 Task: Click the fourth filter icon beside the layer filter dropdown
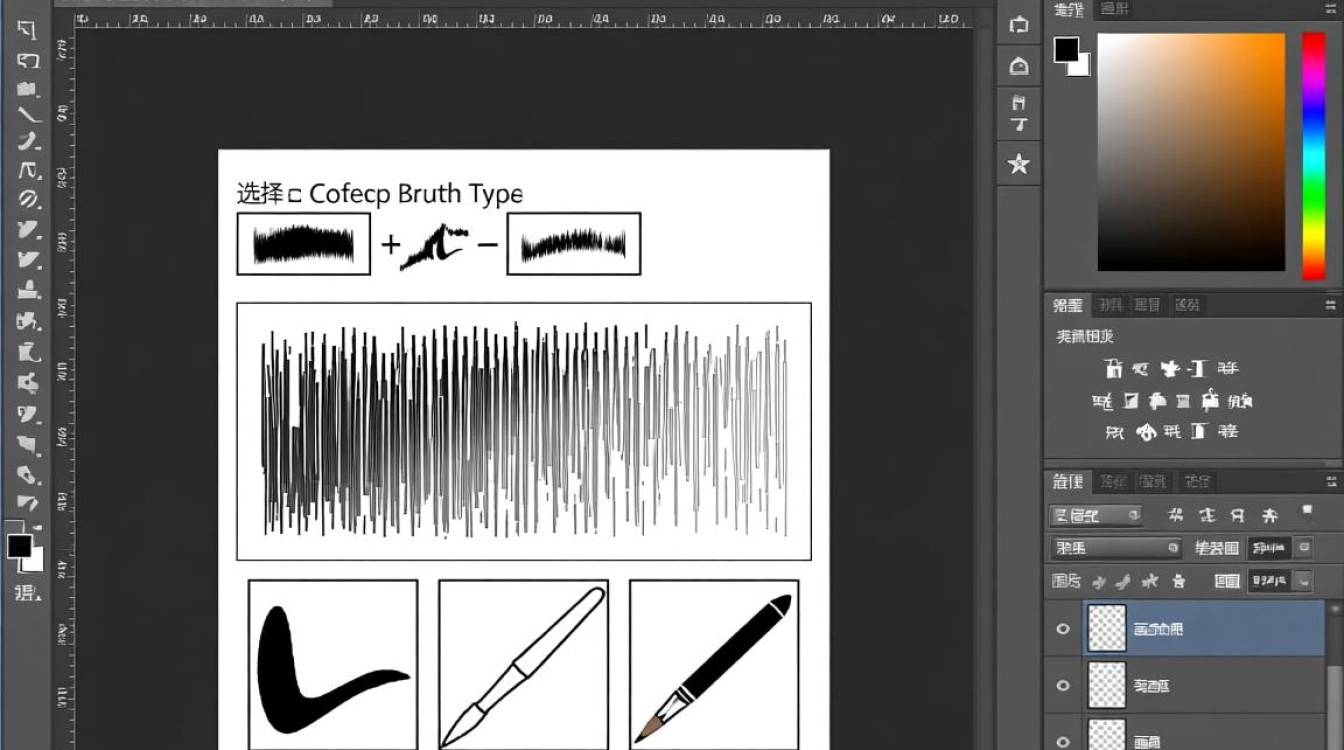pyautogui.click(x=1269, y=516)
